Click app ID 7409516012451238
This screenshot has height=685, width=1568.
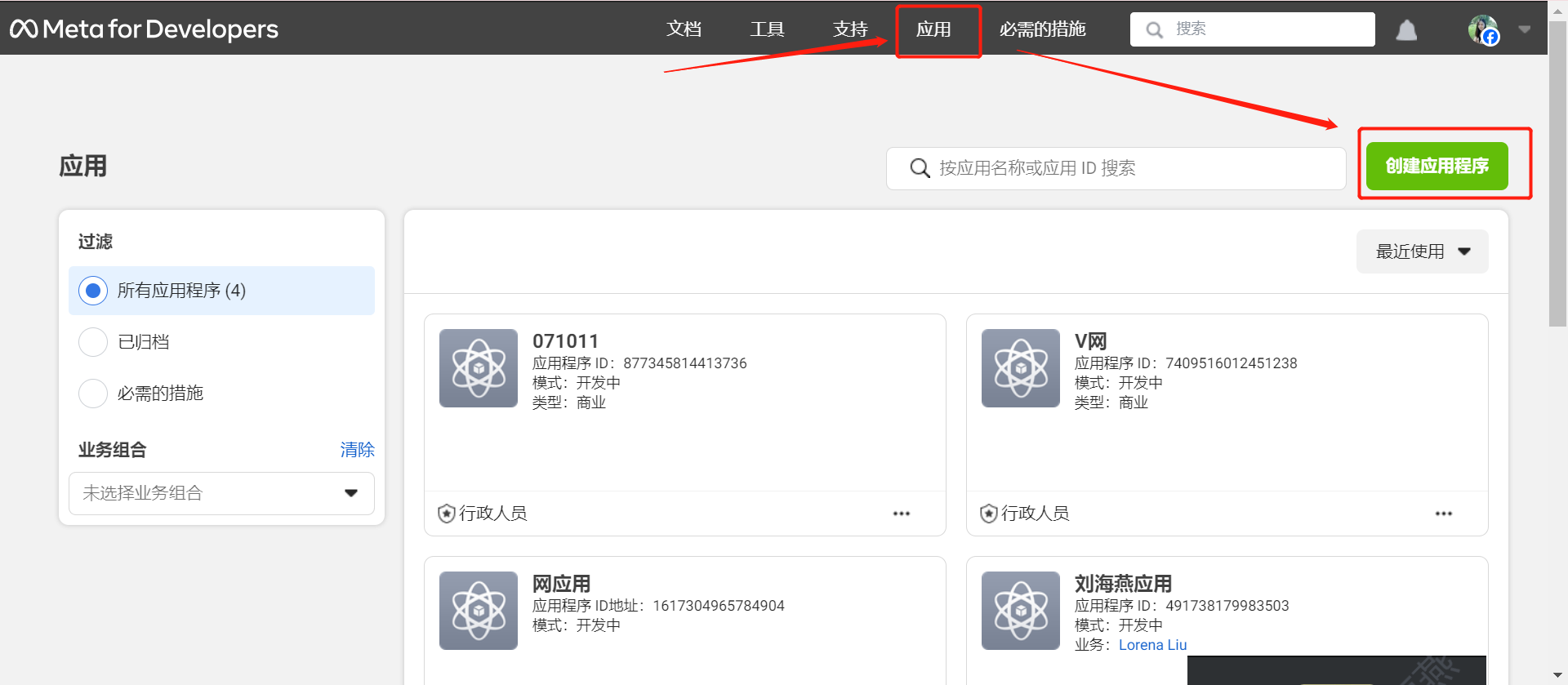click(x=1231, y=363)
